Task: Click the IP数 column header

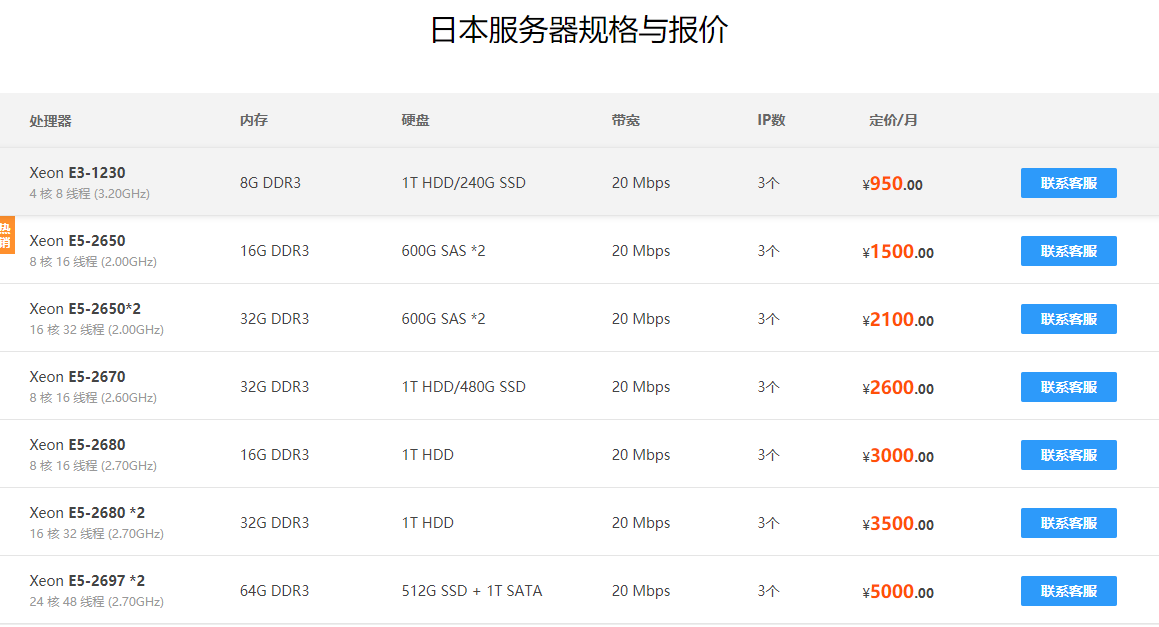Action: [x=771, y=120]
